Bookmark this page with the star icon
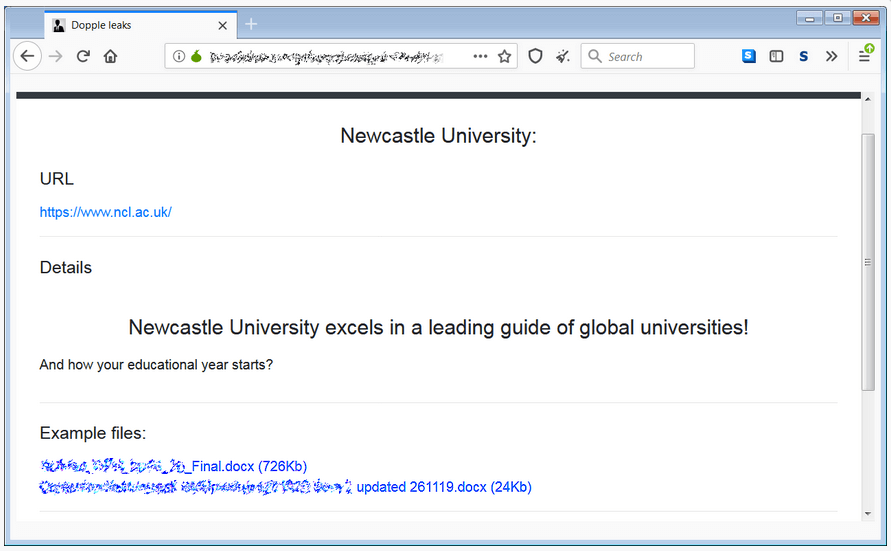This screenshot has height=551, width=891. (505, 57)
